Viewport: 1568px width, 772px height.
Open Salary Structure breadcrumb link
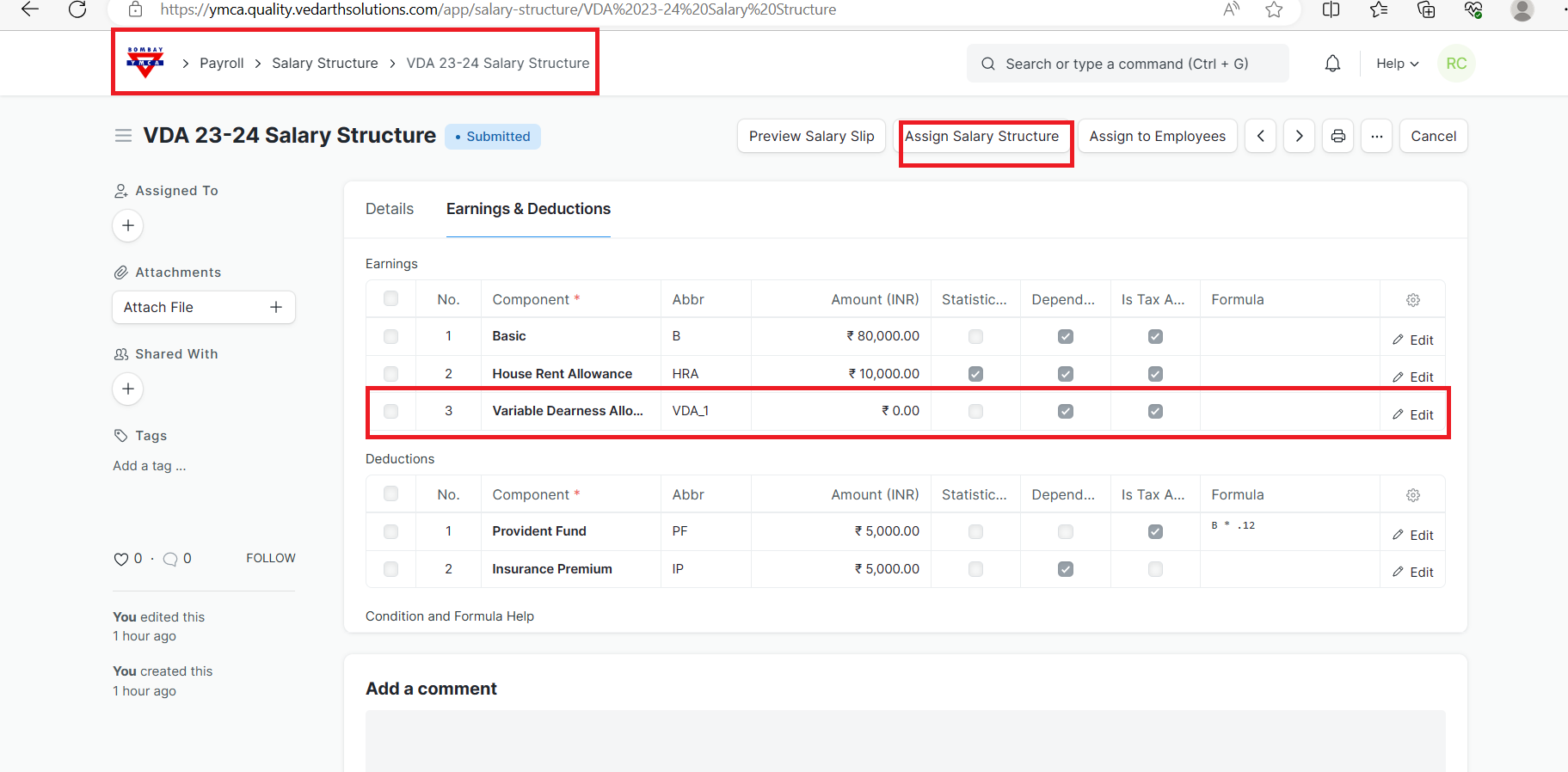click(x=324, y=64)
